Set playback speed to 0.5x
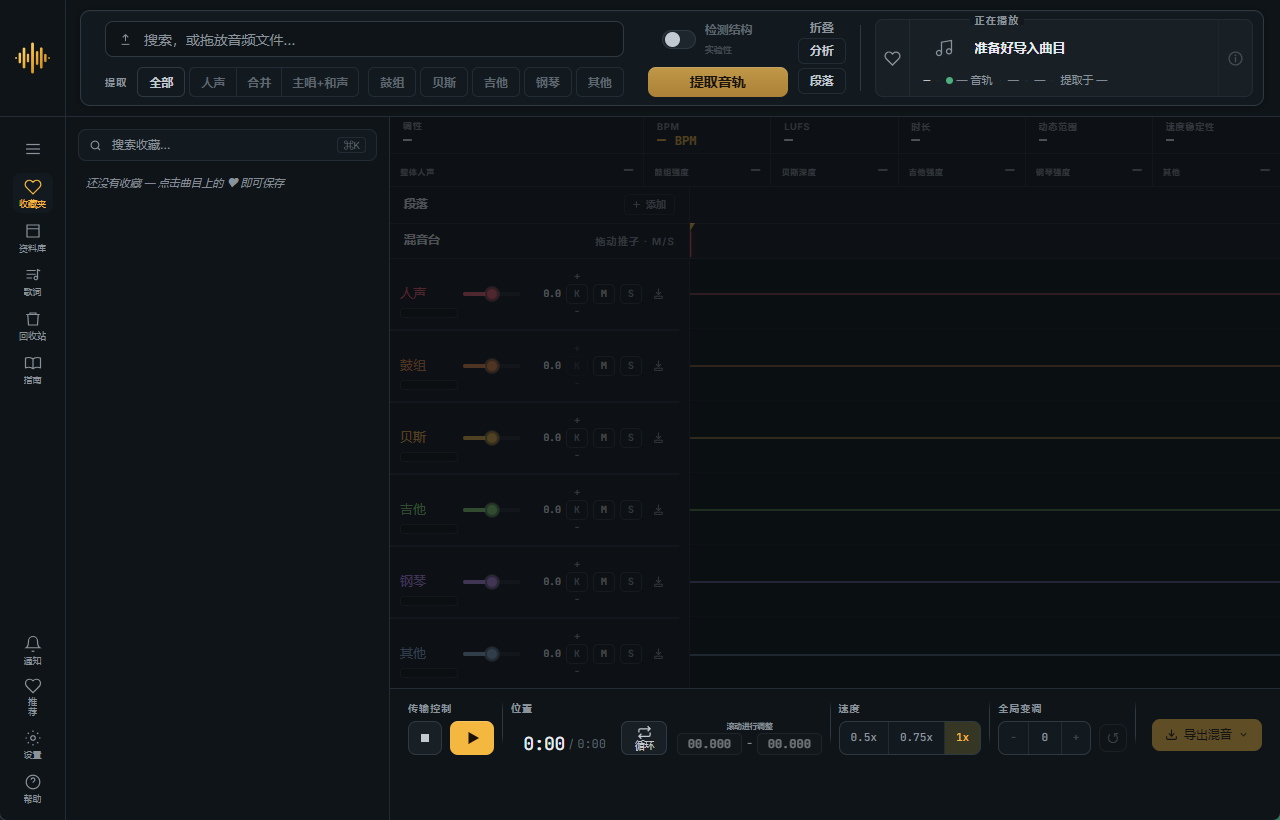 [x=864, y=738]
